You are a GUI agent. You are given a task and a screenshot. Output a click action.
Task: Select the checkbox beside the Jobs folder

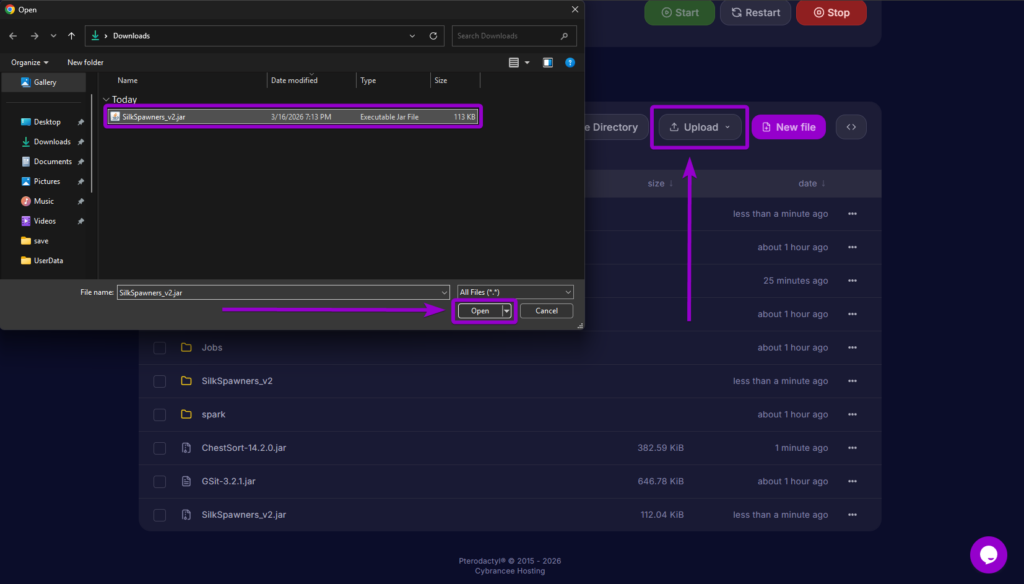point(159,347)
